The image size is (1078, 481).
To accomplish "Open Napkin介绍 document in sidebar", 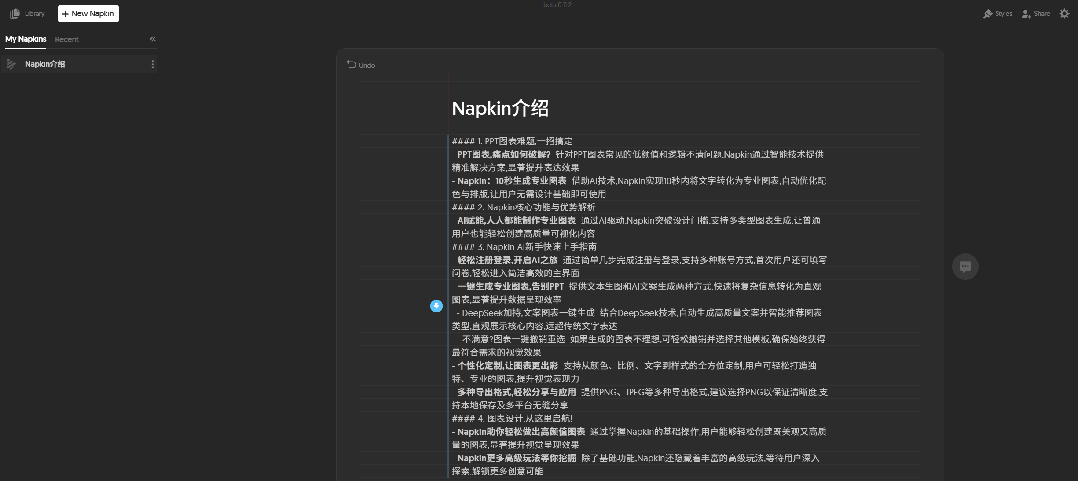I will point(79,64).
